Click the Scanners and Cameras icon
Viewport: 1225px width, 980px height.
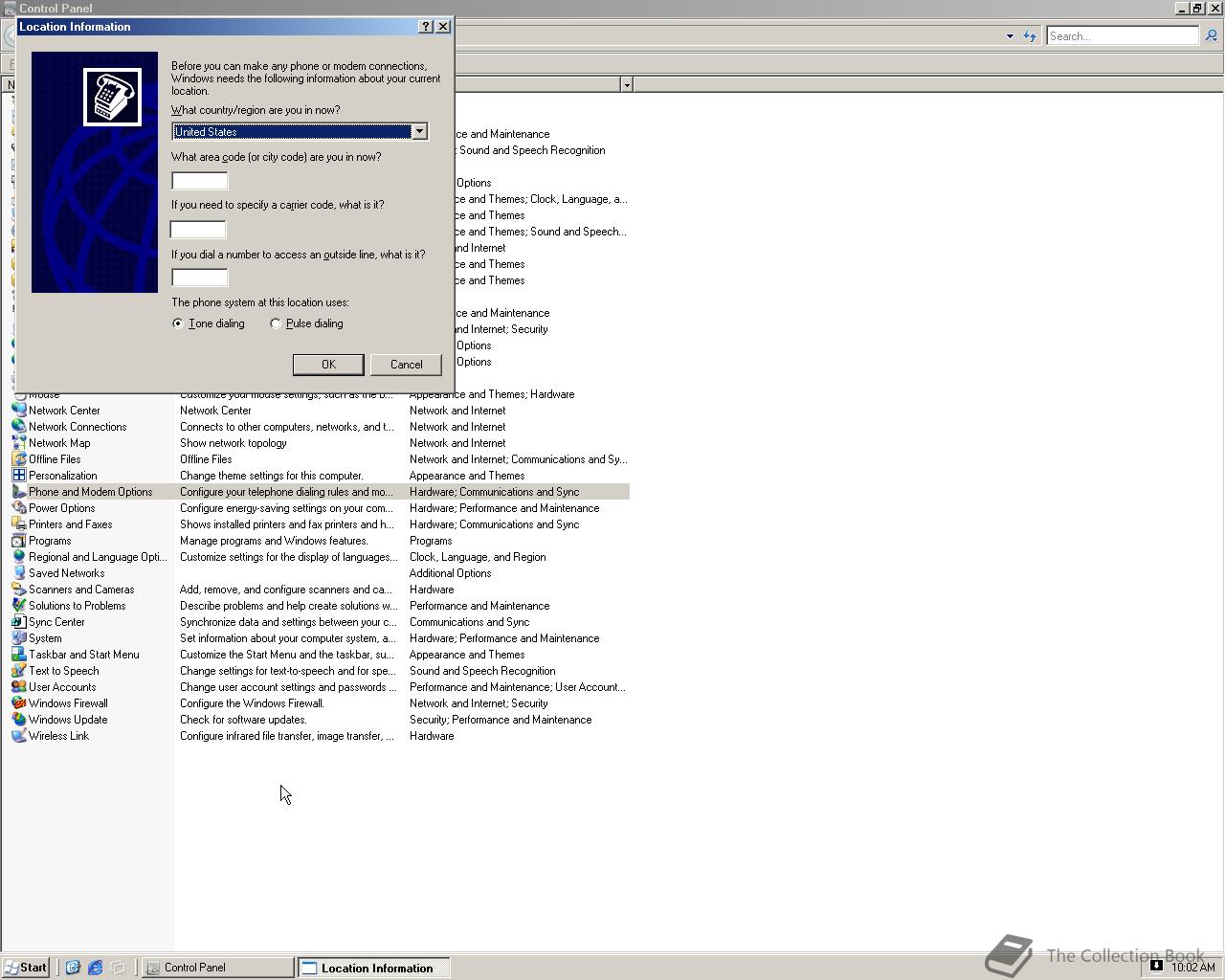18,590
